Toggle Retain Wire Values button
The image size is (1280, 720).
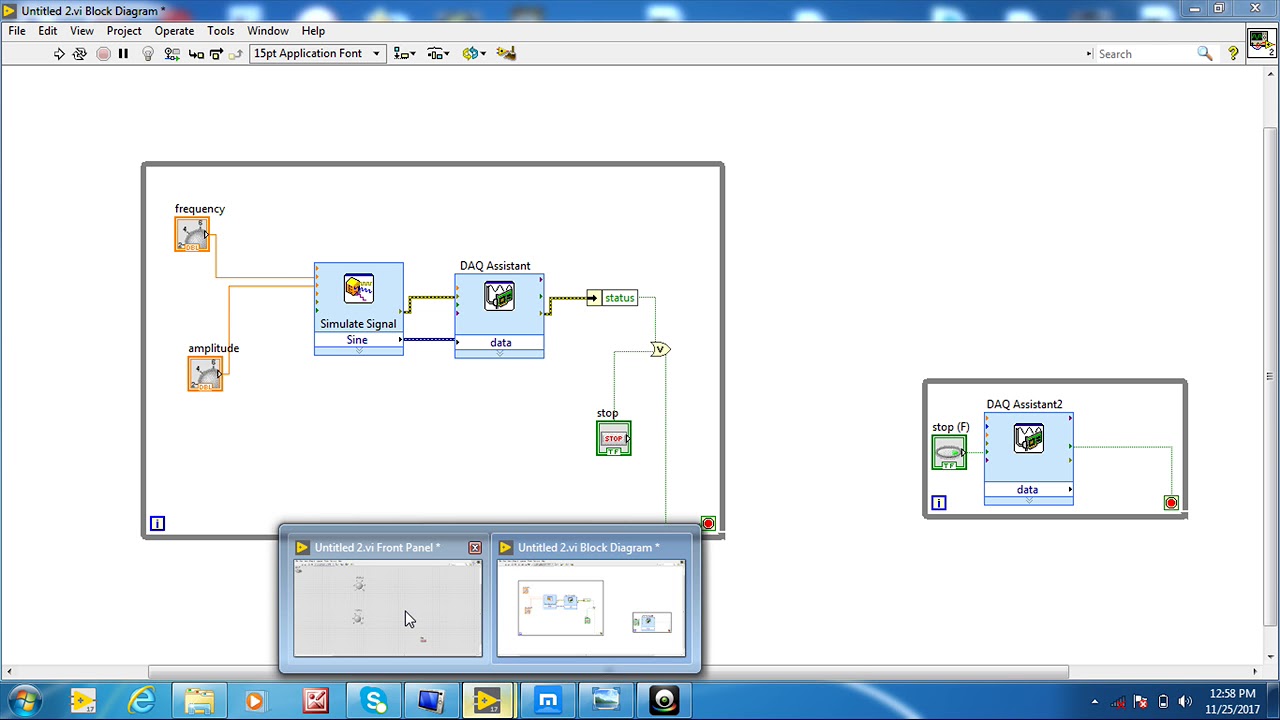(x=172, y=54)
